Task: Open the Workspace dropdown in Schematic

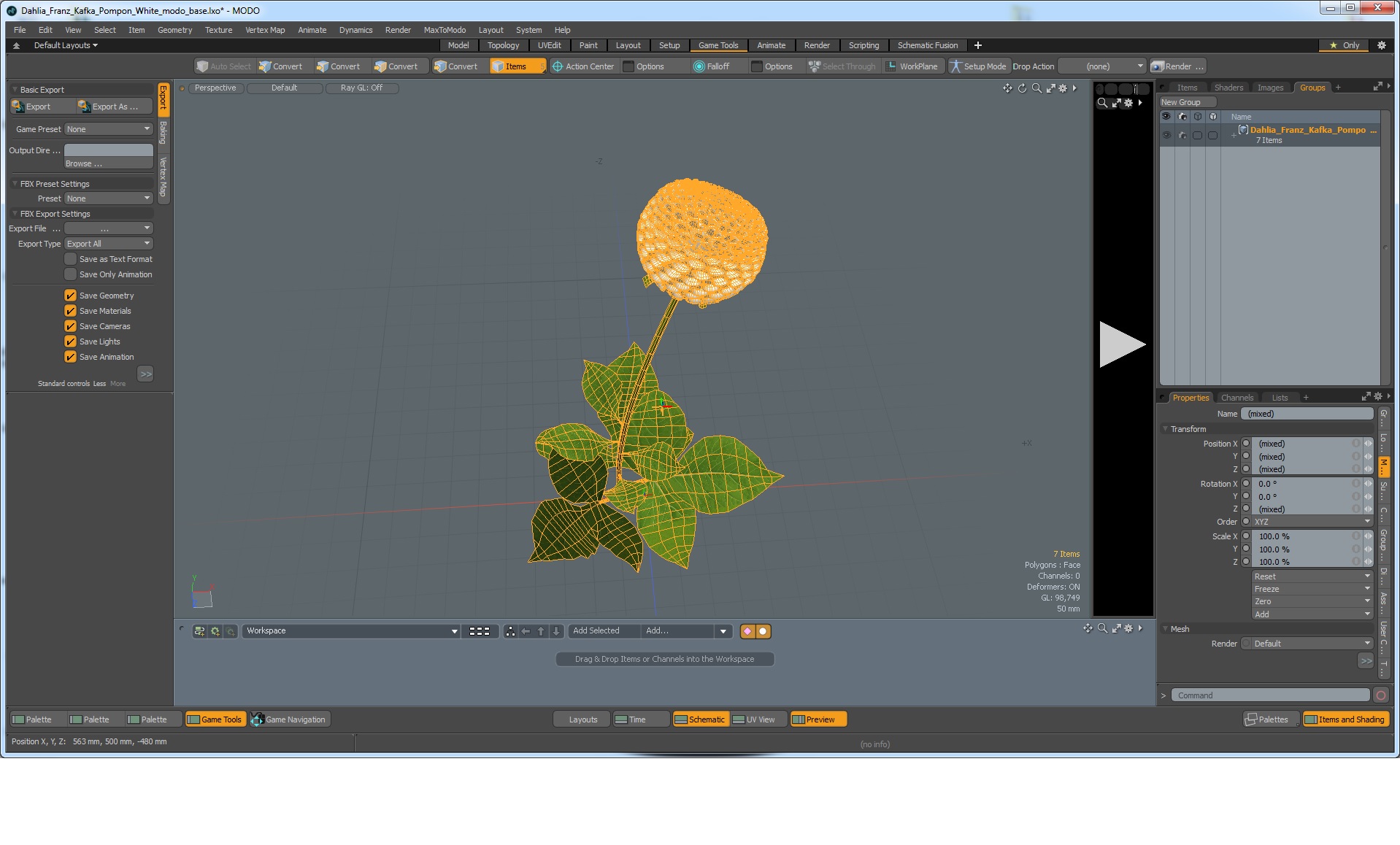Action: tap(351, 631)
